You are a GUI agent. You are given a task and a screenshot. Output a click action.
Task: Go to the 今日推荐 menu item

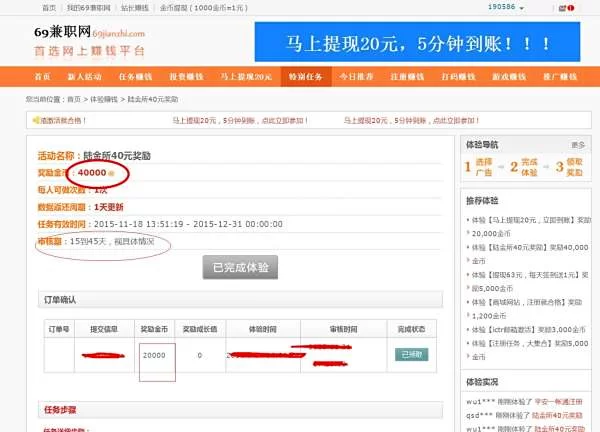point(354,77)
